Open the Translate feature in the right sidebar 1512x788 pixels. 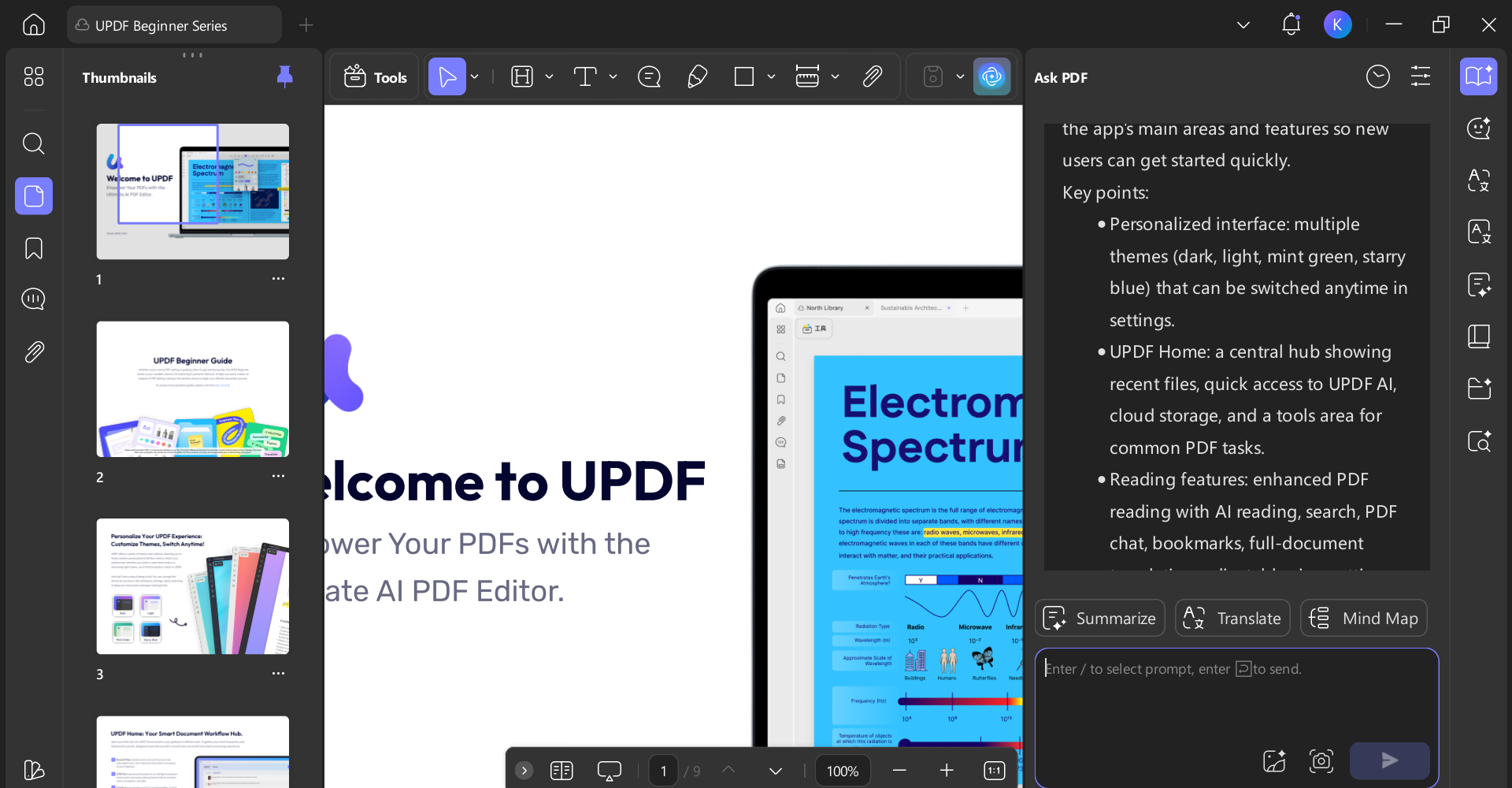click(x=1479, y=180)
